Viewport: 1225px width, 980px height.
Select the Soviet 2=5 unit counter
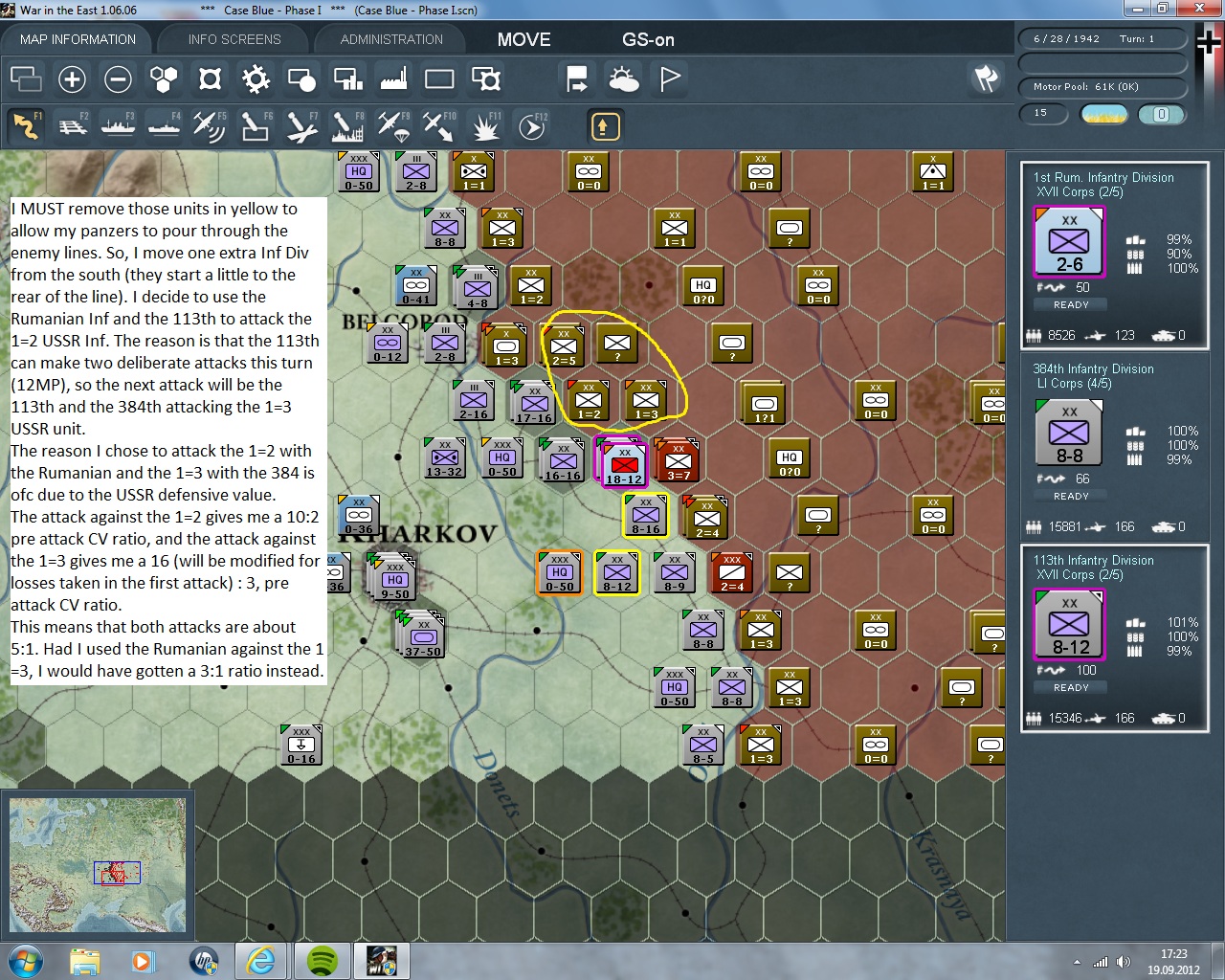coord(563,345)
